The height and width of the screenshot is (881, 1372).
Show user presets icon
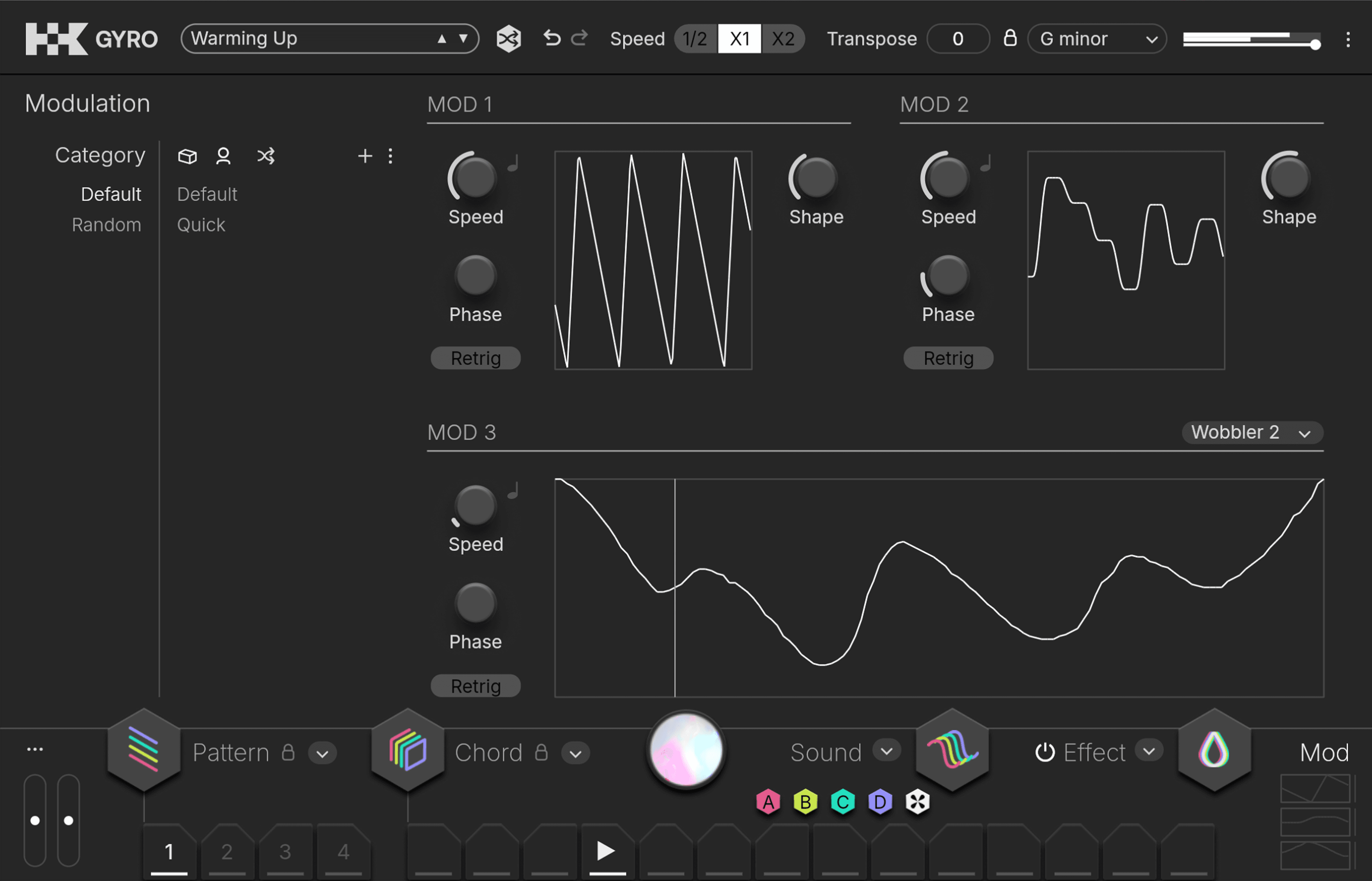223,156
